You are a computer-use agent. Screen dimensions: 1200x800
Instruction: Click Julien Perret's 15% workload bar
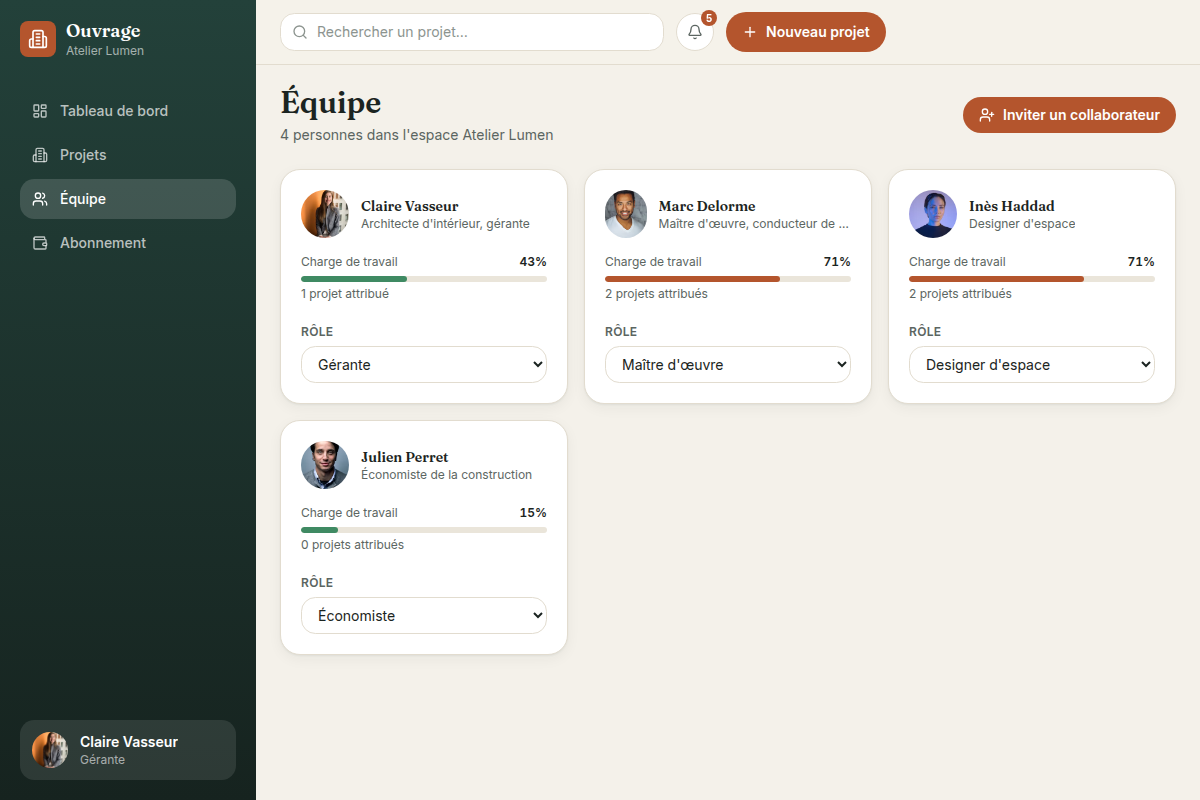tap(424, 530)
